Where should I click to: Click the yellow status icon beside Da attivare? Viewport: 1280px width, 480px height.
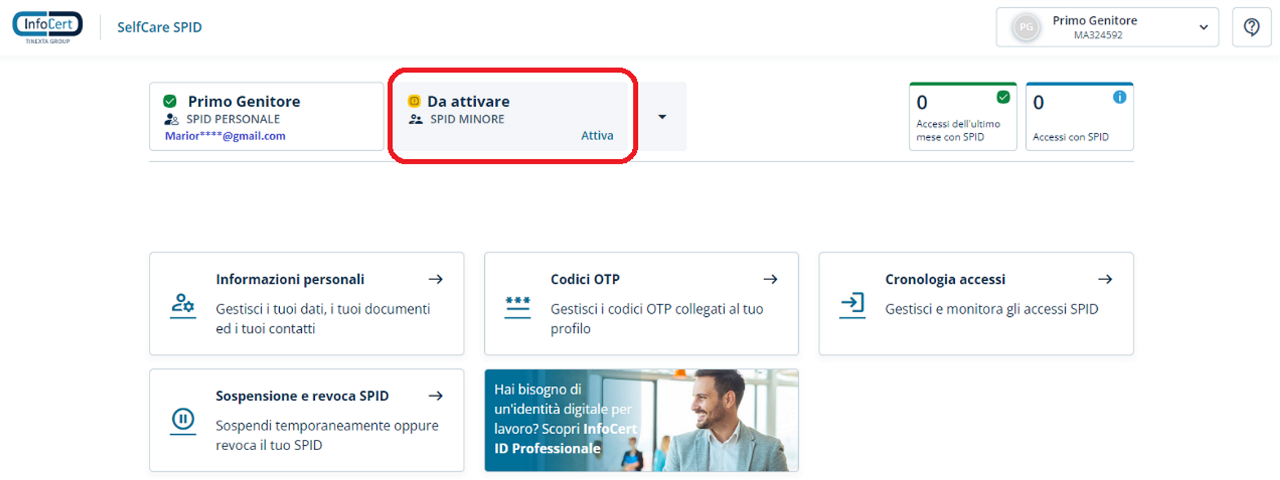click(414, 102)
